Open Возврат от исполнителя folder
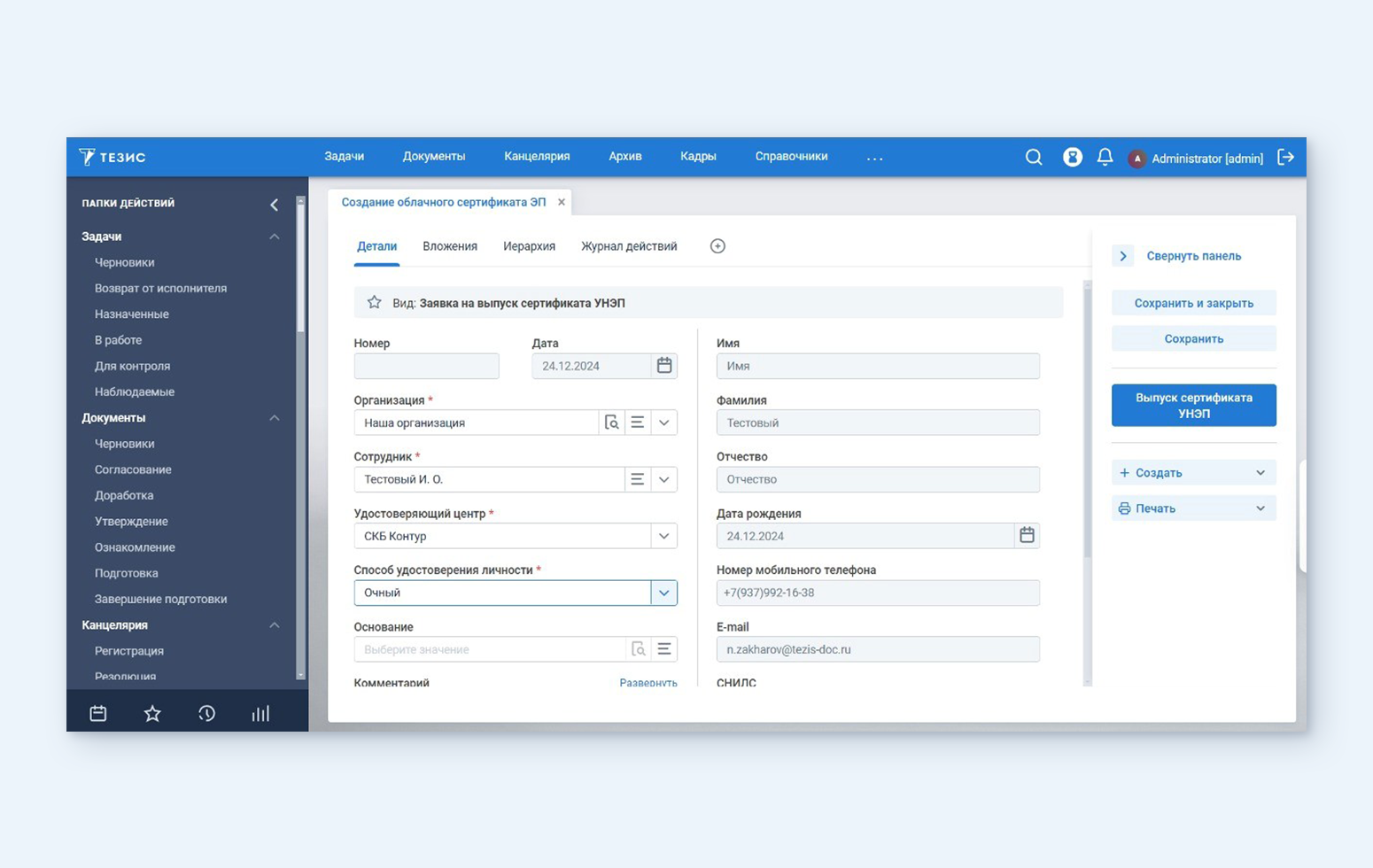 click(160, 288)
